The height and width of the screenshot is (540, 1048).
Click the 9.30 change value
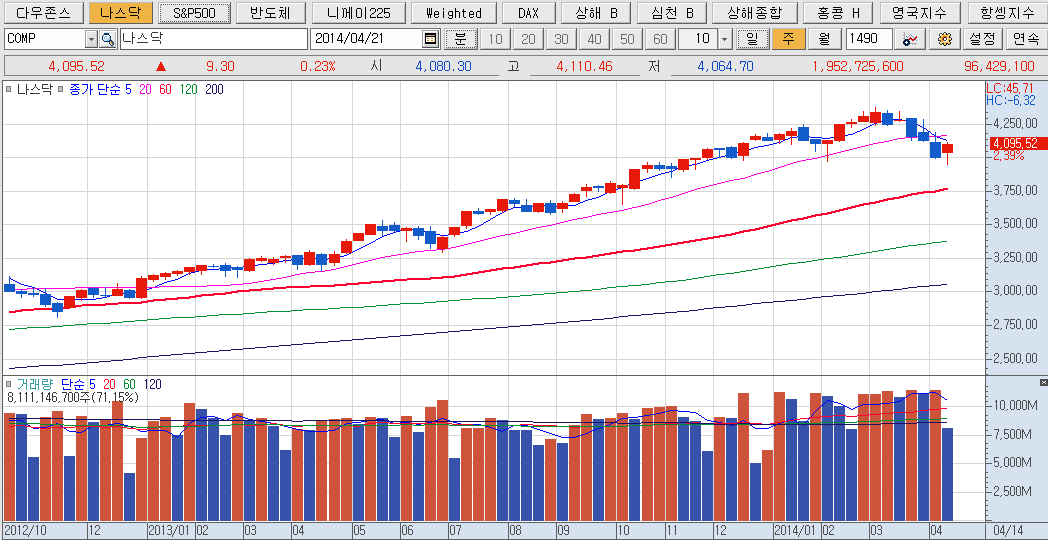[220, 67]
